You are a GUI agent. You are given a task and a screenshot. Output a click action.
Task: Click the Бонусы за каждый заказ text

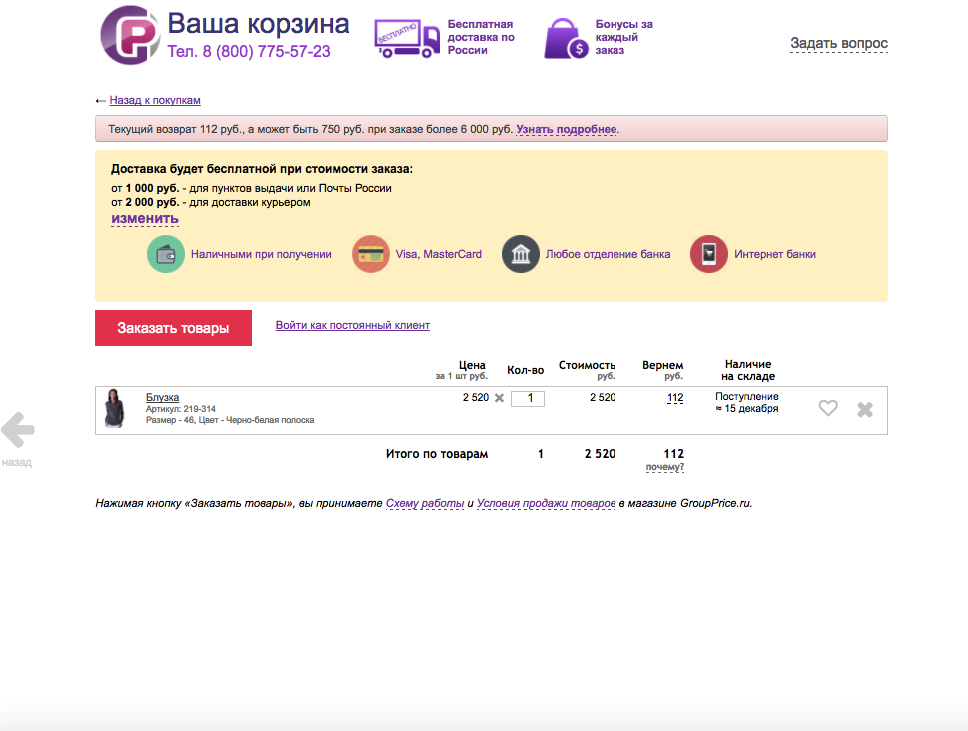(x=624, y=37)
